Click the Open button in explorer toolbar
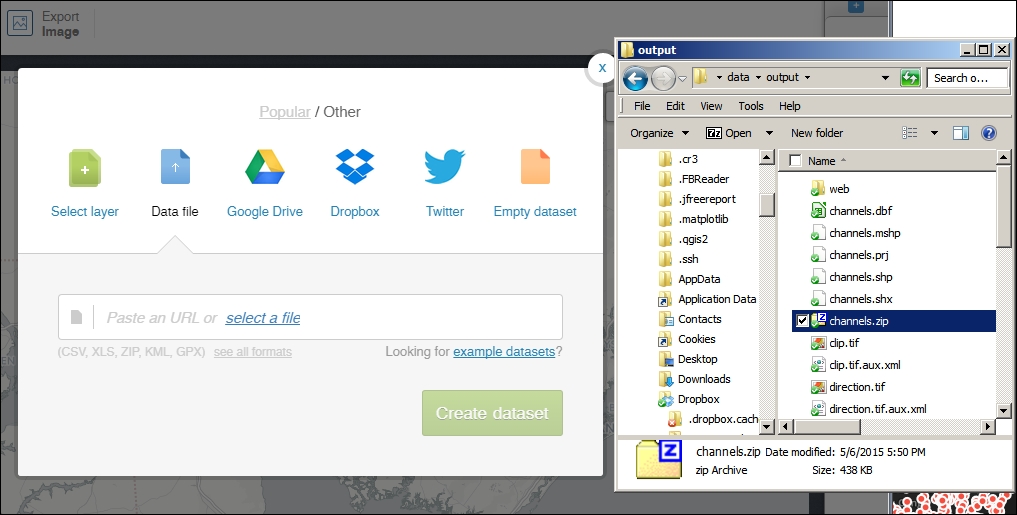The width and height of the screenshot is (1017, 515). click(730, 133)
